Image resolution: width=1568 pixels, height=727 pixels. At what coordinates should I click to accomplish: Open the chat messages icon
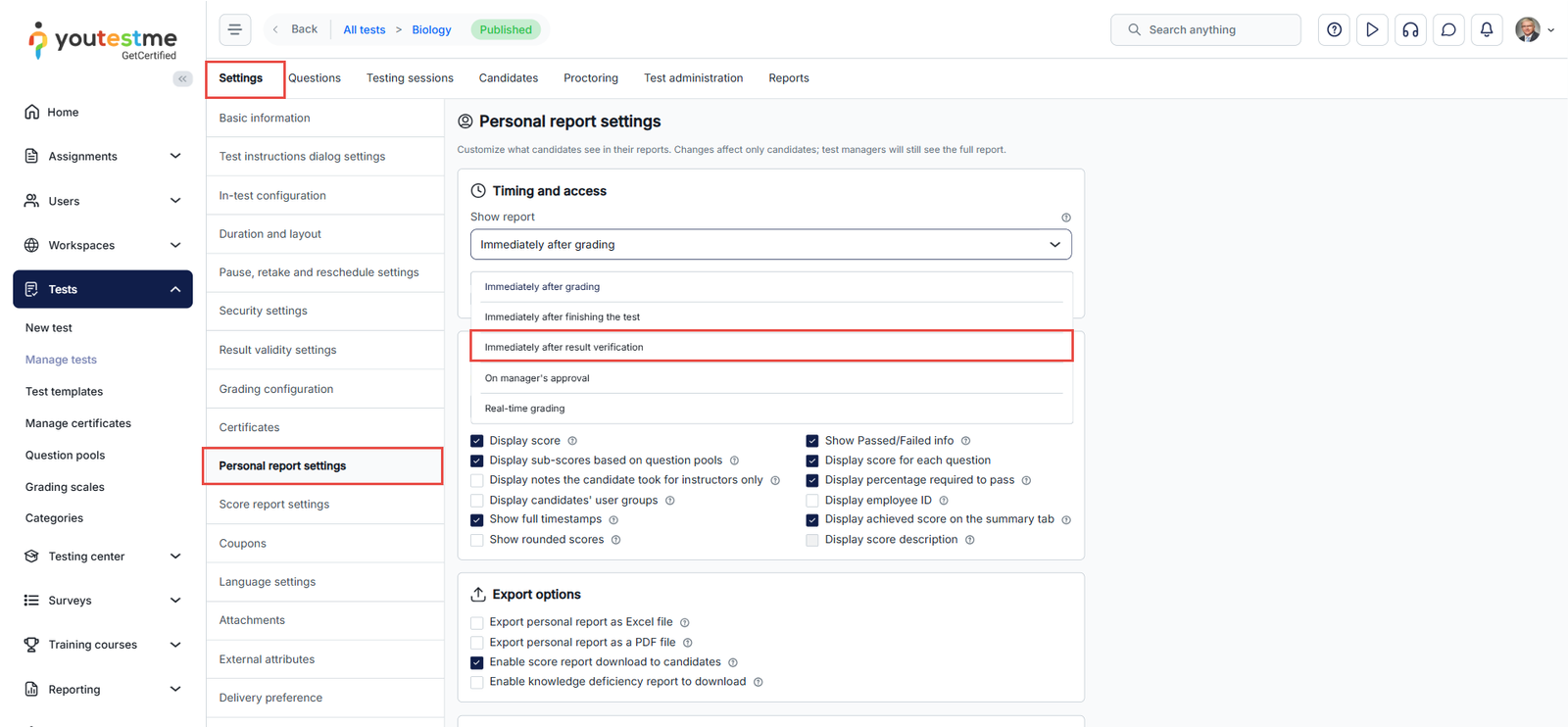click(1448, 29)
